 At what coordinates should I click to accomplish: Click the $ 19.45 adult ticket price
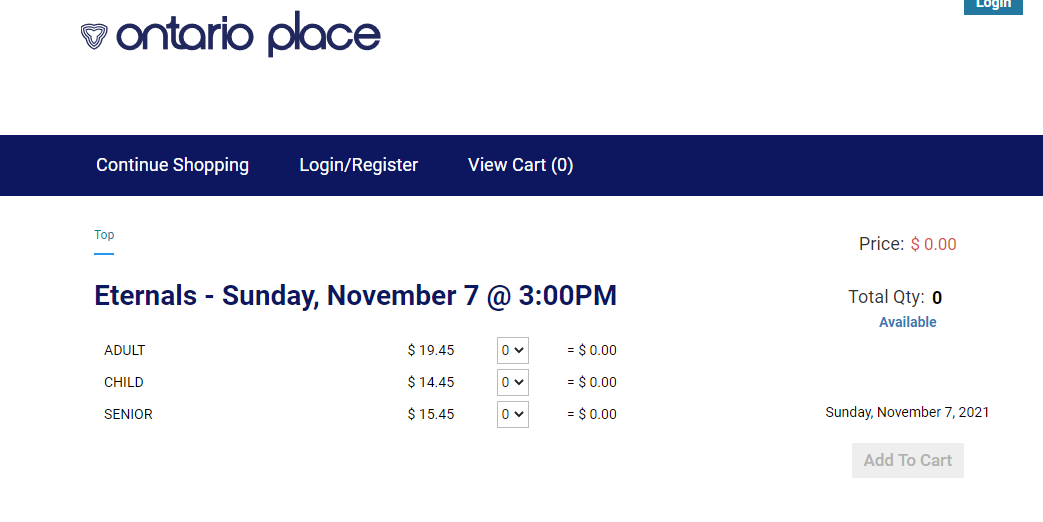pyautogui.click(x=431, y=351)
